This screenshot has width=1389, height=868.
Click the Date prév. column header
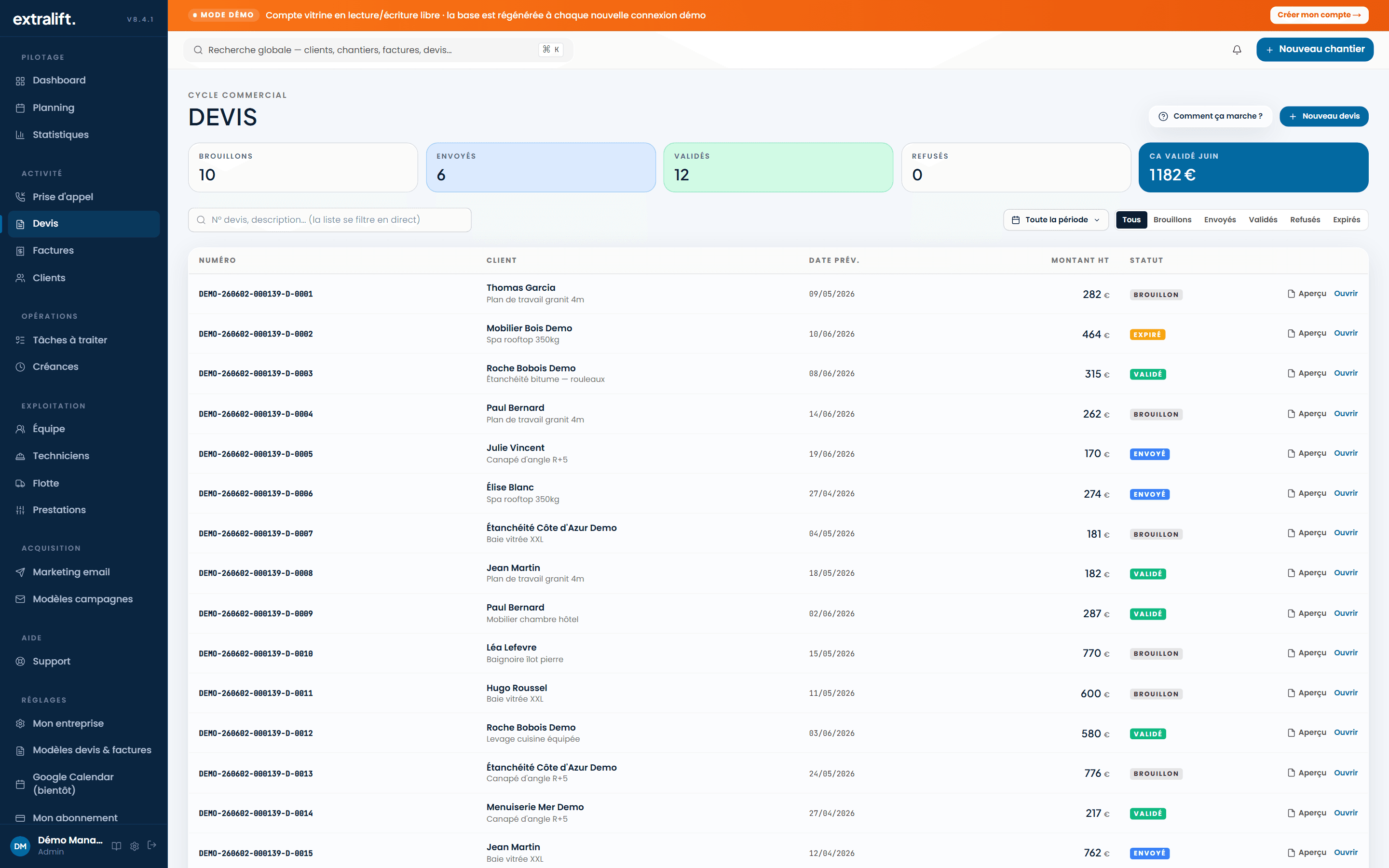click(833, 260)
